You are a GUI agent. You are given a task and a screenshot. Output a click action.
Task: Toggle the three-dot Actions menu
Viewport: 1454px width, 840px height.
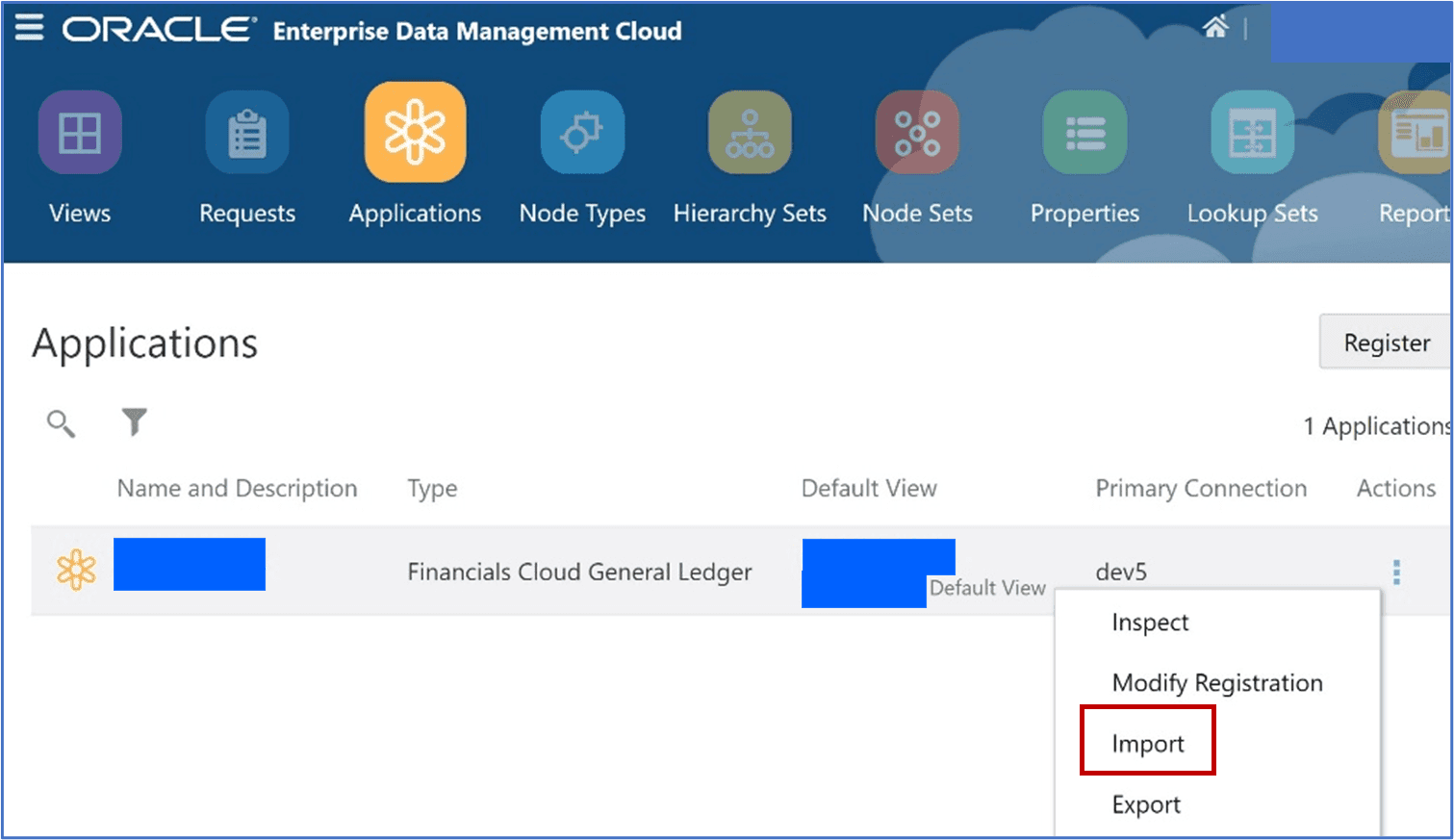1396,573
